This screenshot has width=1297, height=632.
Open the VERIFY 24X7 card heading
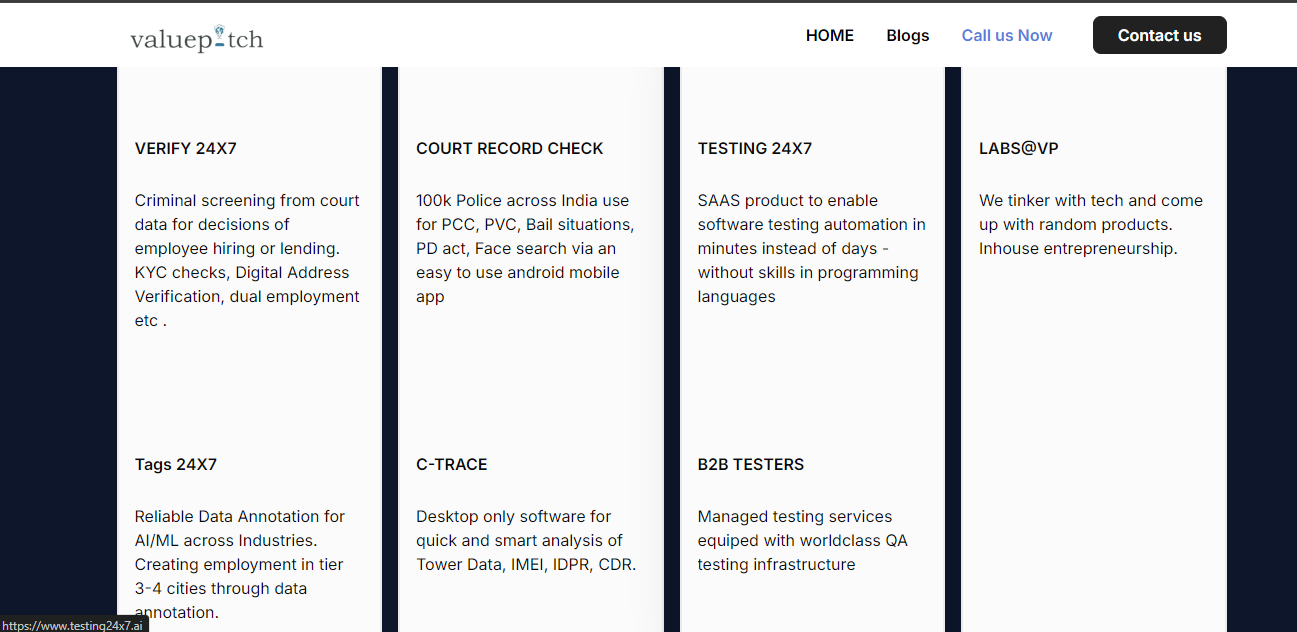pos(186,148)
